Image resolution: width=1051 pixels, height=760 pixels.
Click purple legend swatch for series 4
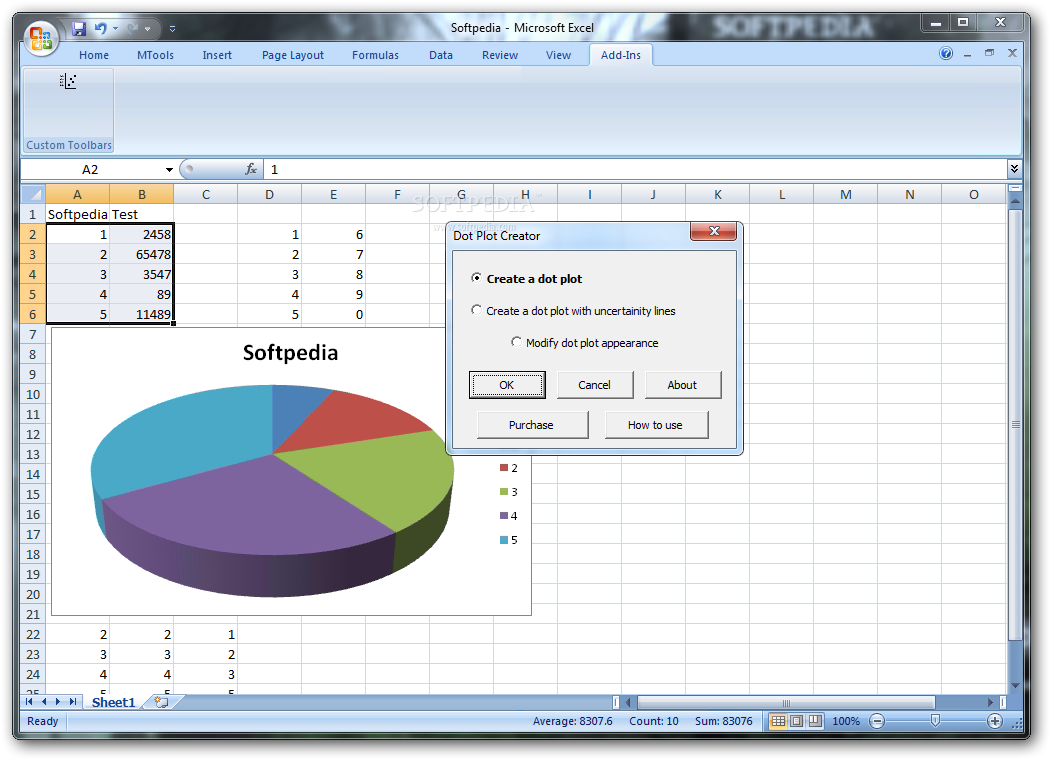[x=504, y=516]
